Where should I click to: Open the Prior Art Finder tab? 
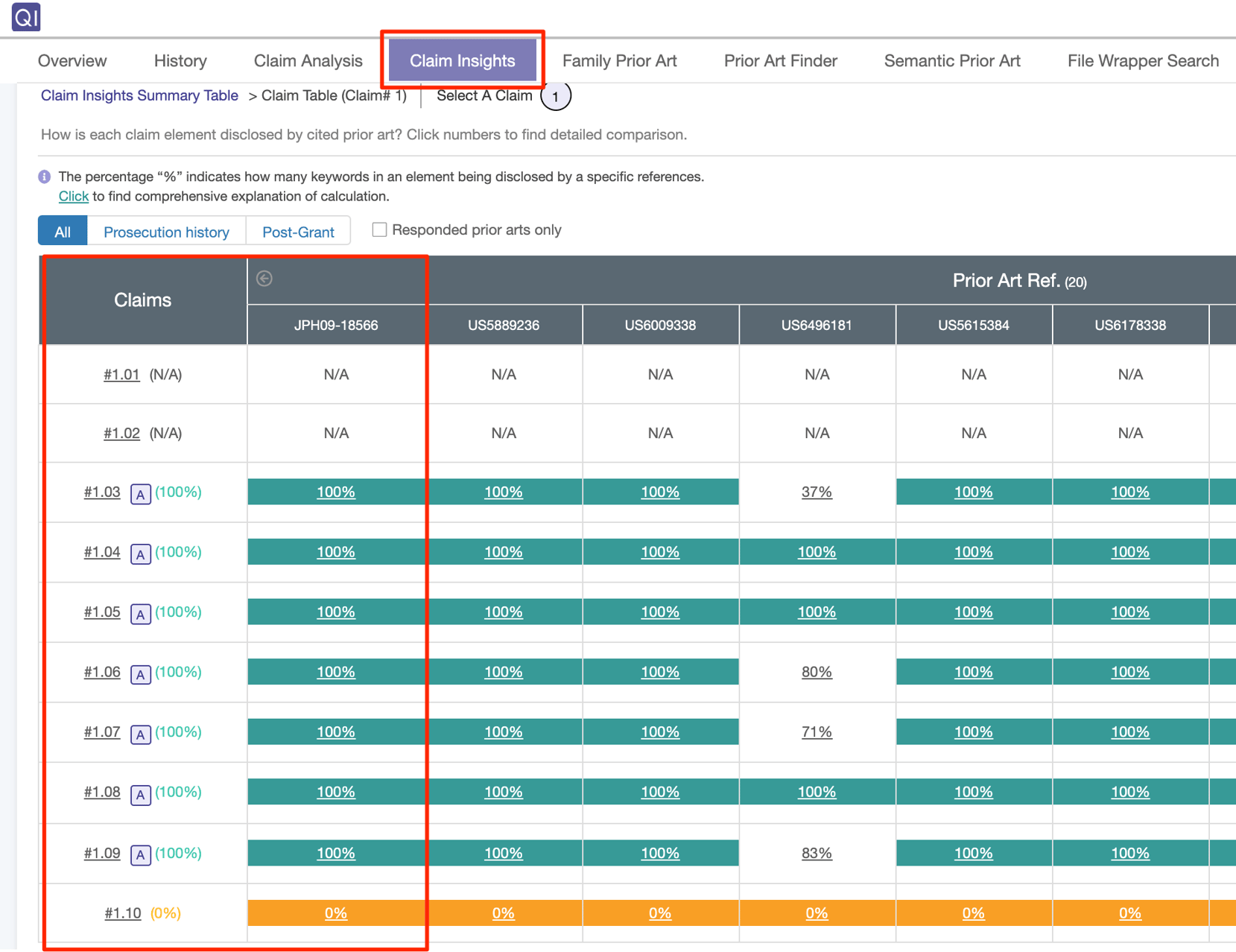780,60
